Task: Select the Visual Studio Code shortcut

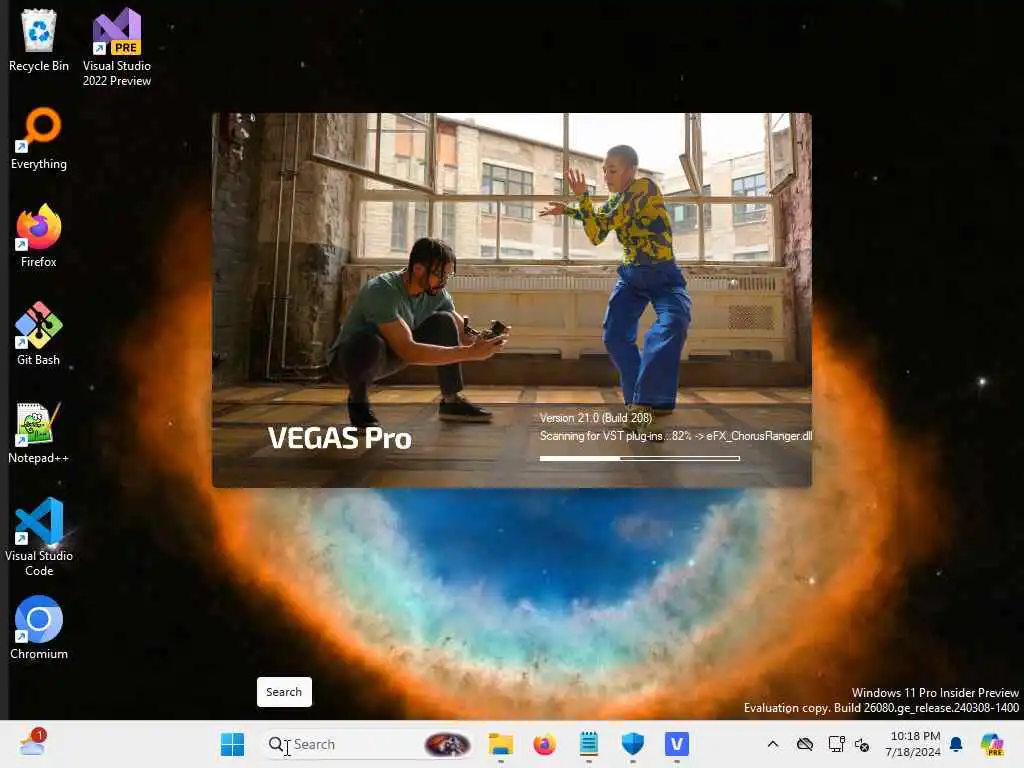Action: (x=39, y=537)
